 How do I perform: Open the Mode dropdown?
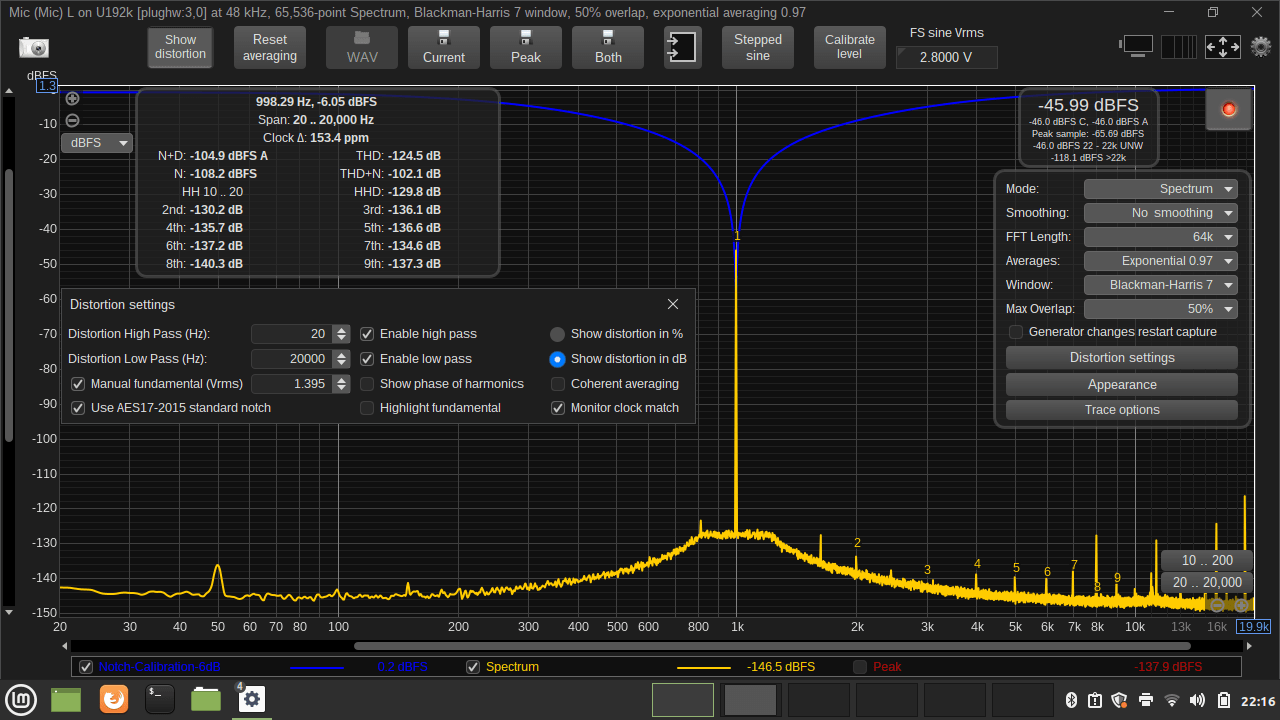tap(1161, 189)
